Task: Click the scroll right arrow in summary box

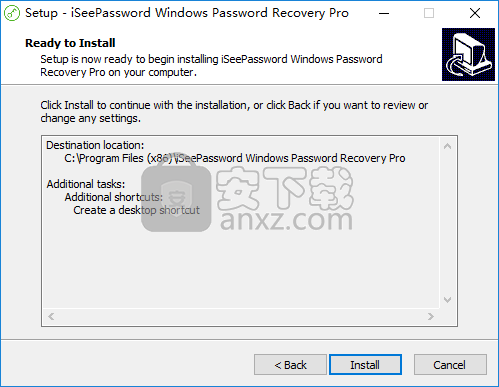Action: (x=431, y=316)
